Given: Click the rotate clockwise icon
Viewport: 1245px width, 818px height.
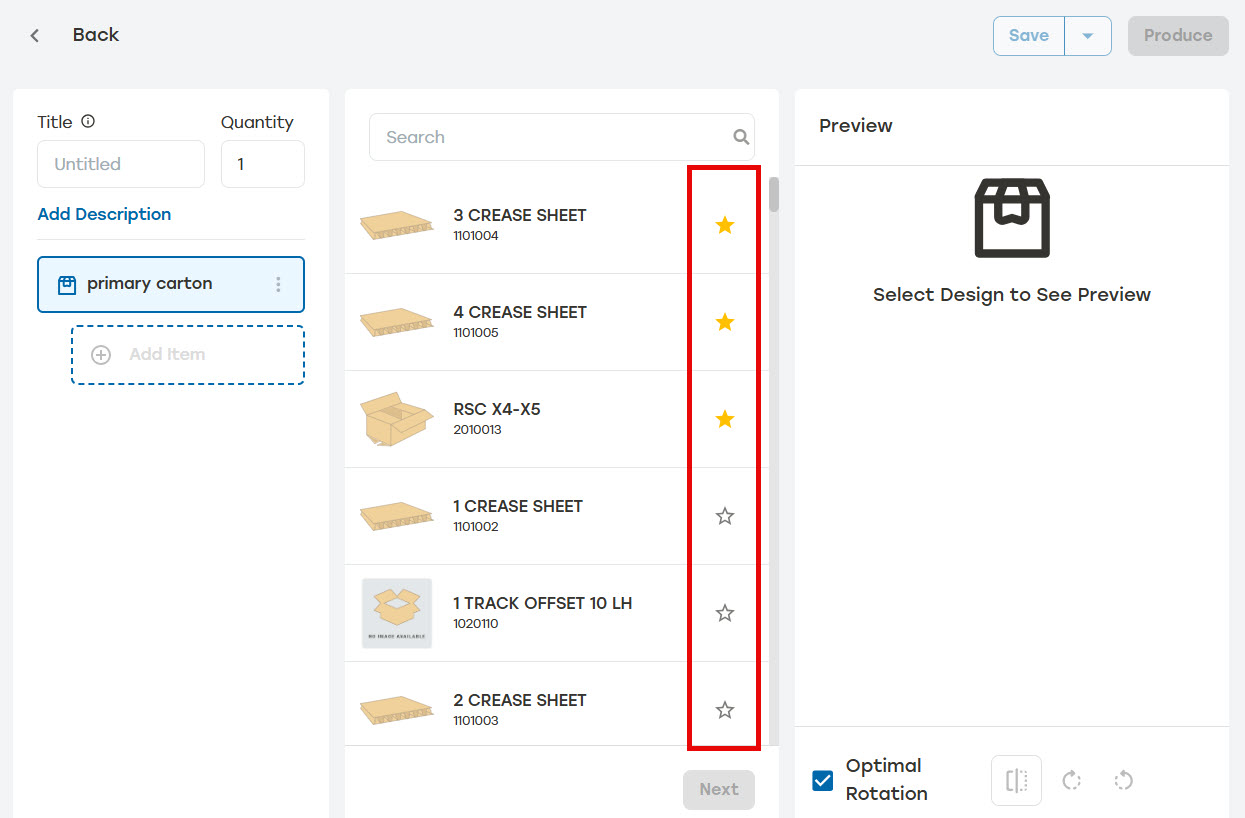Looking at the screenshot, I should [x=1072, y=780].
